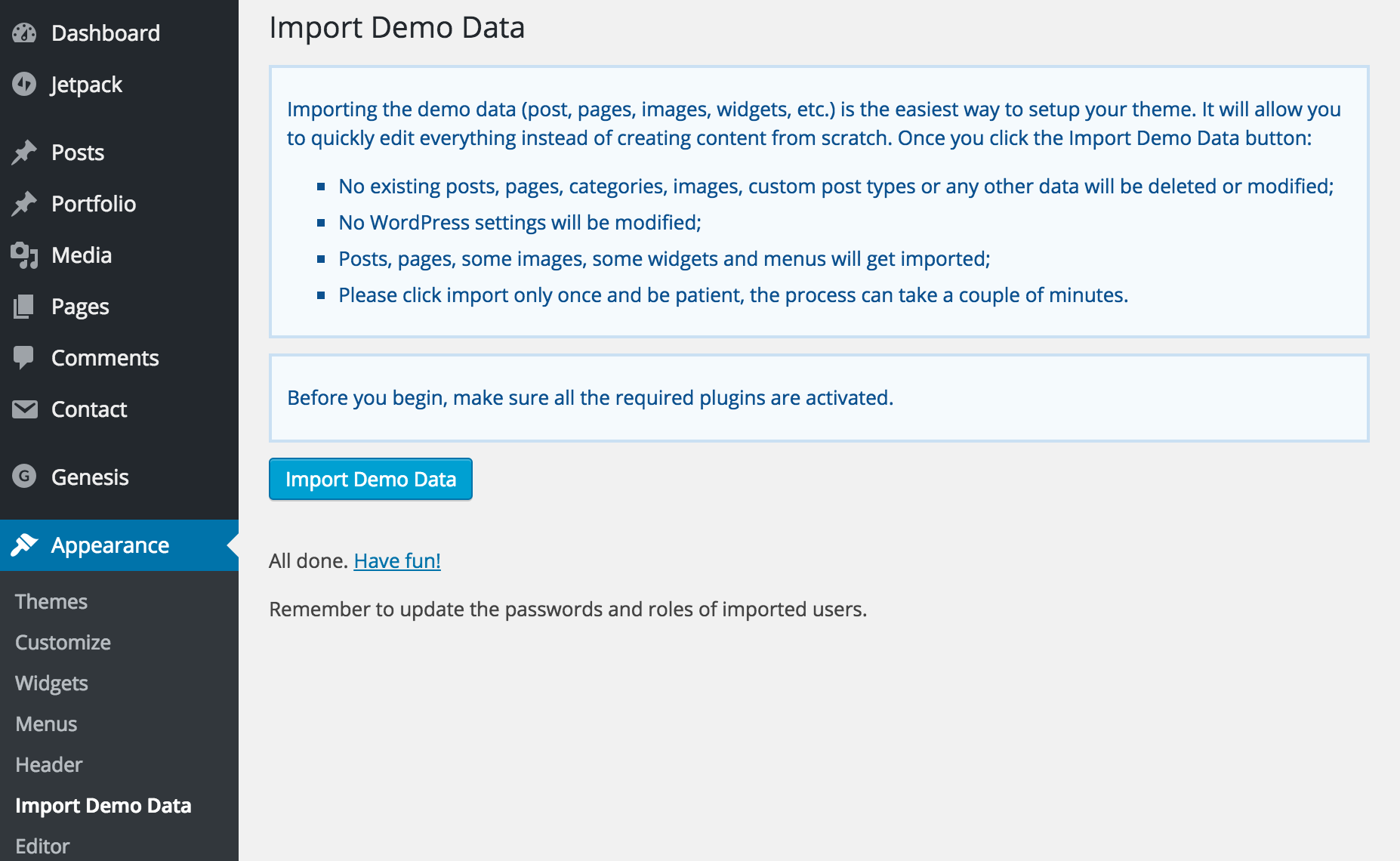Click the Jetpack lightning icon
This screenshot has height=861, width=1400.
(24, 85)
